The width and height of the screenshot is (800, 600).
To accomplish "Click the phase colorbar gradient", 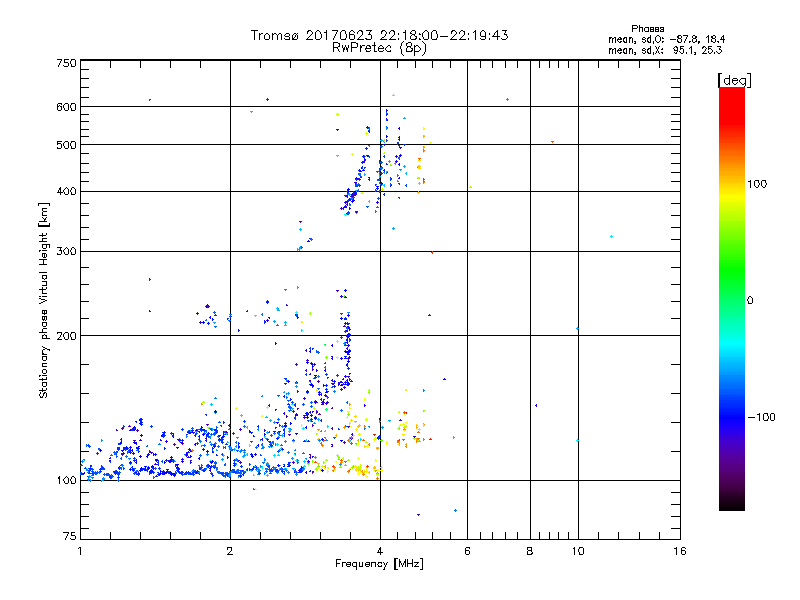I will click(732, 298).
